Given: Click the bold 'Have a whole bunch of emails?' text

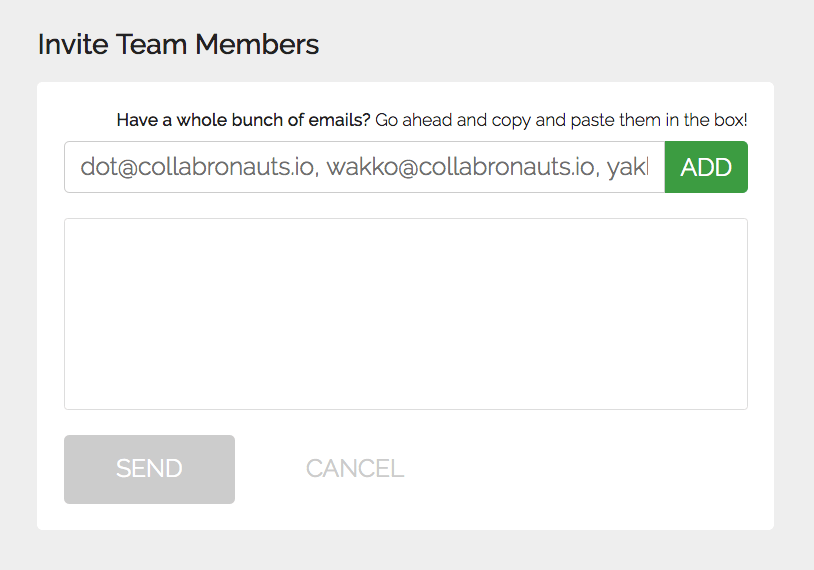Looking at the screenshot, I should [243, 120].
